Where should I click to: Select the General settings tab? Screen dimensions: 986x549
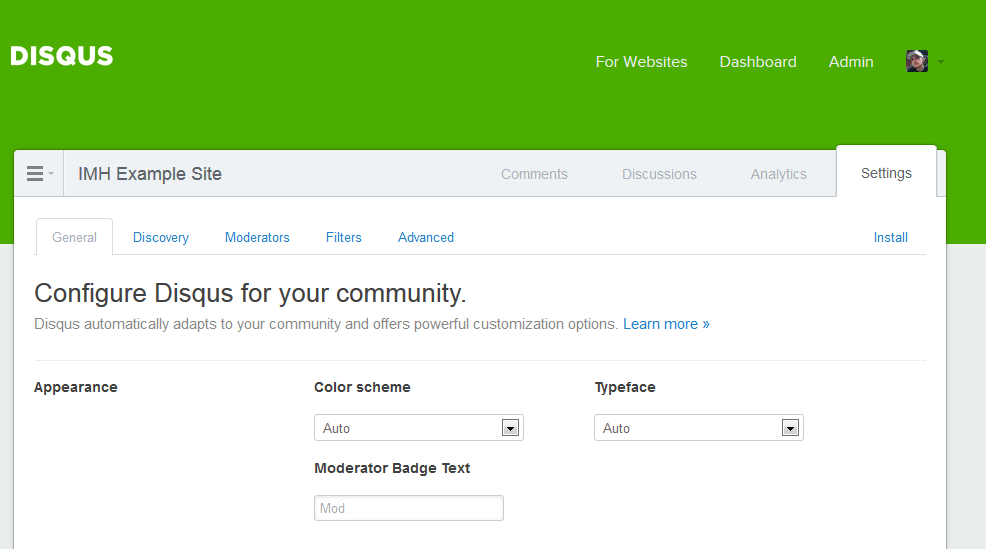click(75, 237)
